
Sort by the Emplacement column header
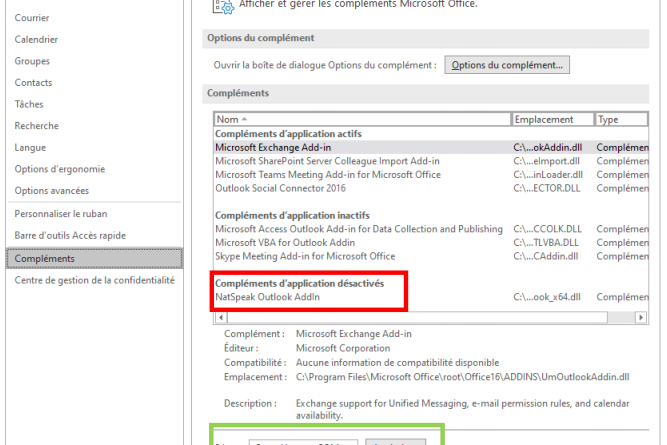pyautogui.click(x=553, y=120)
